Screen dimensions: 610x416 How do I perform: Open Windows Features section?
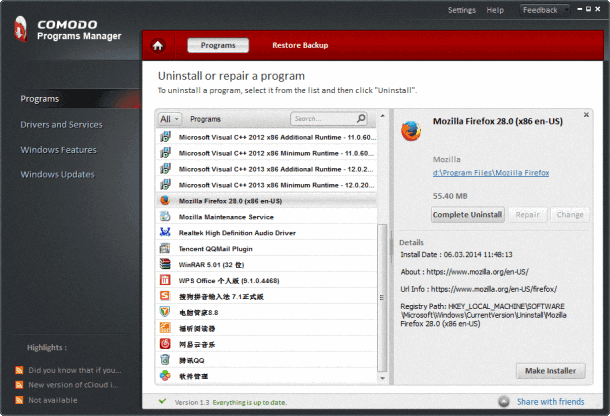click(58, 150)
